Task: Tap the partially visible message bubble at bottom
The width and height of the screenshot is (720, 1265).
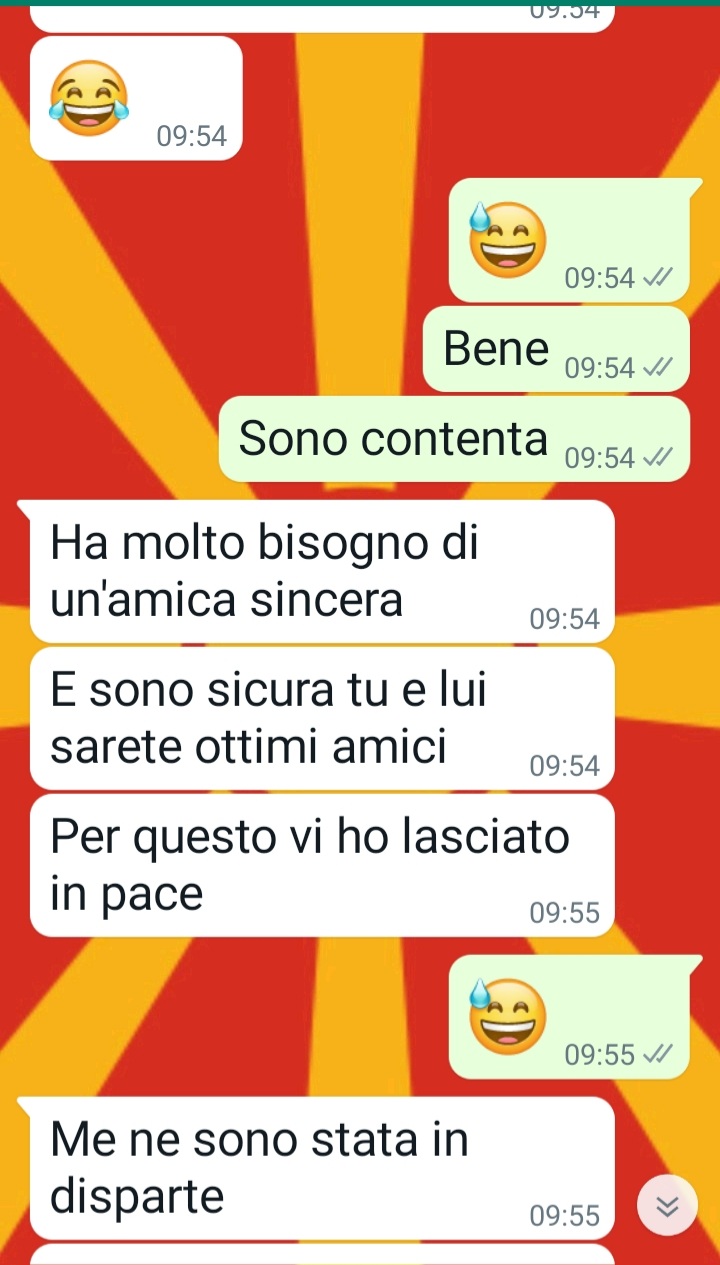Action: tap(322, 1255)
